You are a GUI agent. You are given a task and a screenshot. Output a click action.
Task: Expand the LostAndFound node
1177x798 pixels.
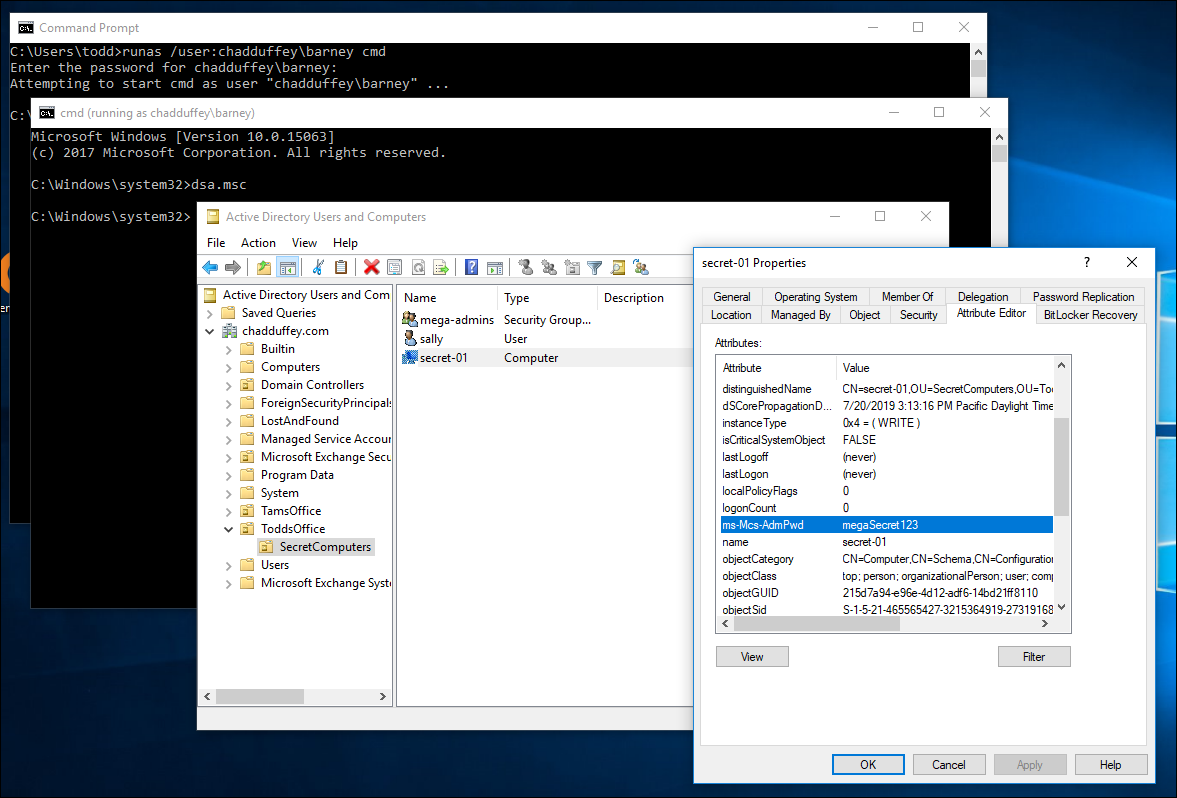click(x=229, y=421)
